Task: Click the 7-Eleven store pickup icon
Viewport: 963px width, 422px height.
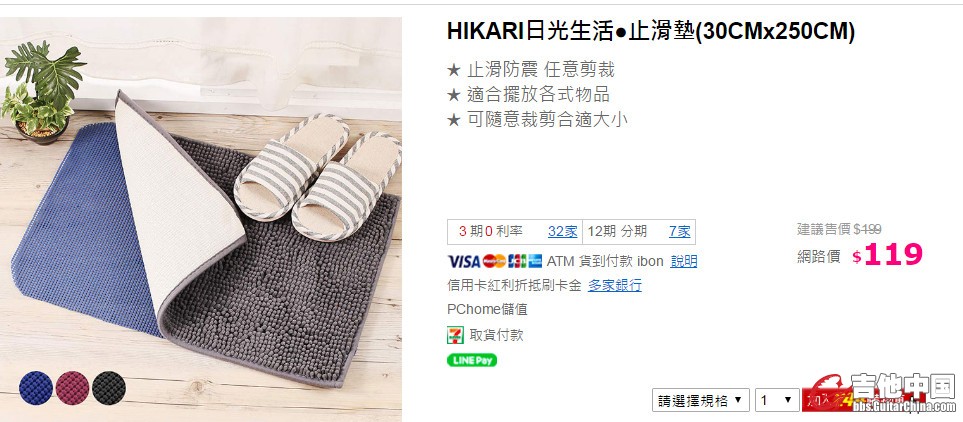Action: click(455, 335)
